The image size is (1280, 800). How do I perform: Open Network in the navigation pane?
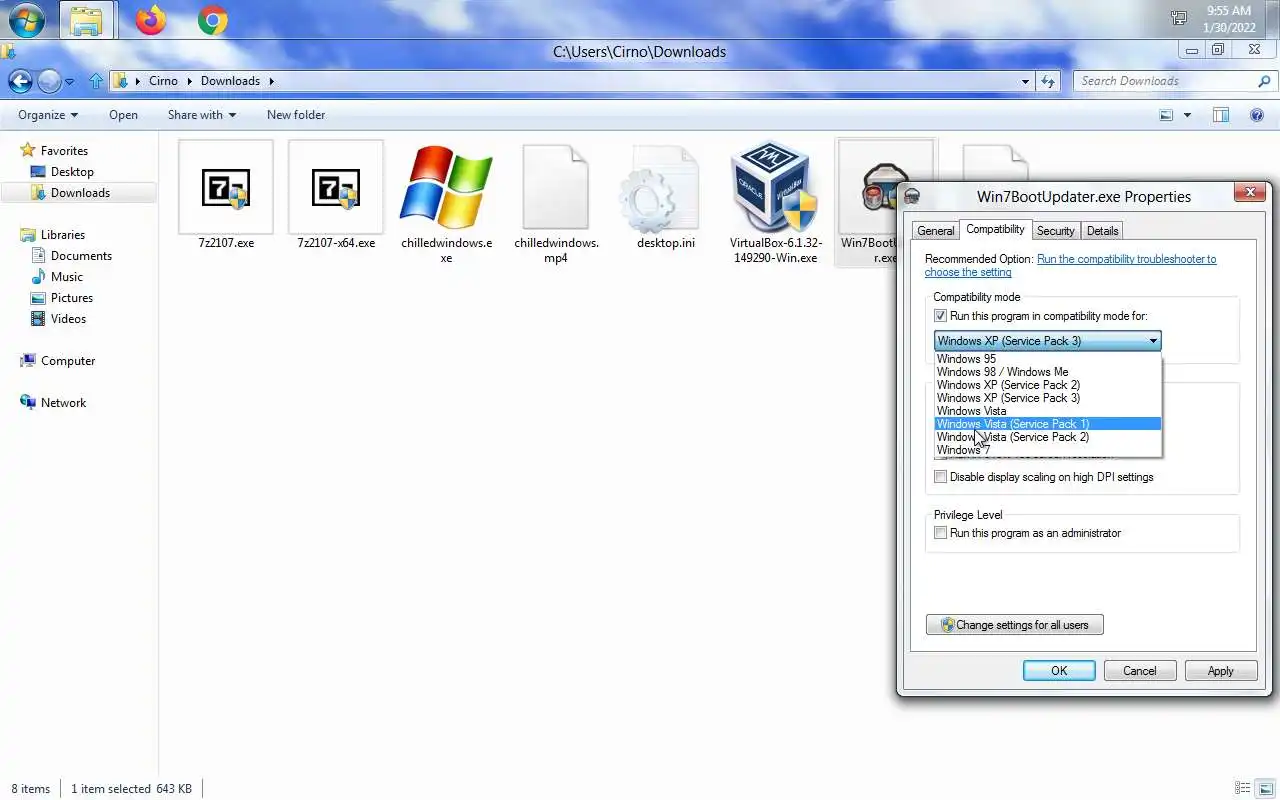[x=63, y=403]
